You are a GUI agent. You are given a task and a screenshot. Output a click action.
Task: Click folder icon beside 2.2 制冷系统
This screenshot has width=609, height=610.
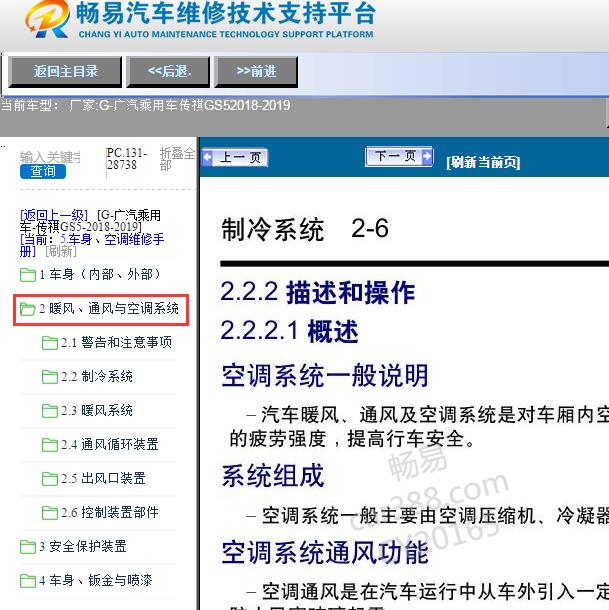[50, 377]
